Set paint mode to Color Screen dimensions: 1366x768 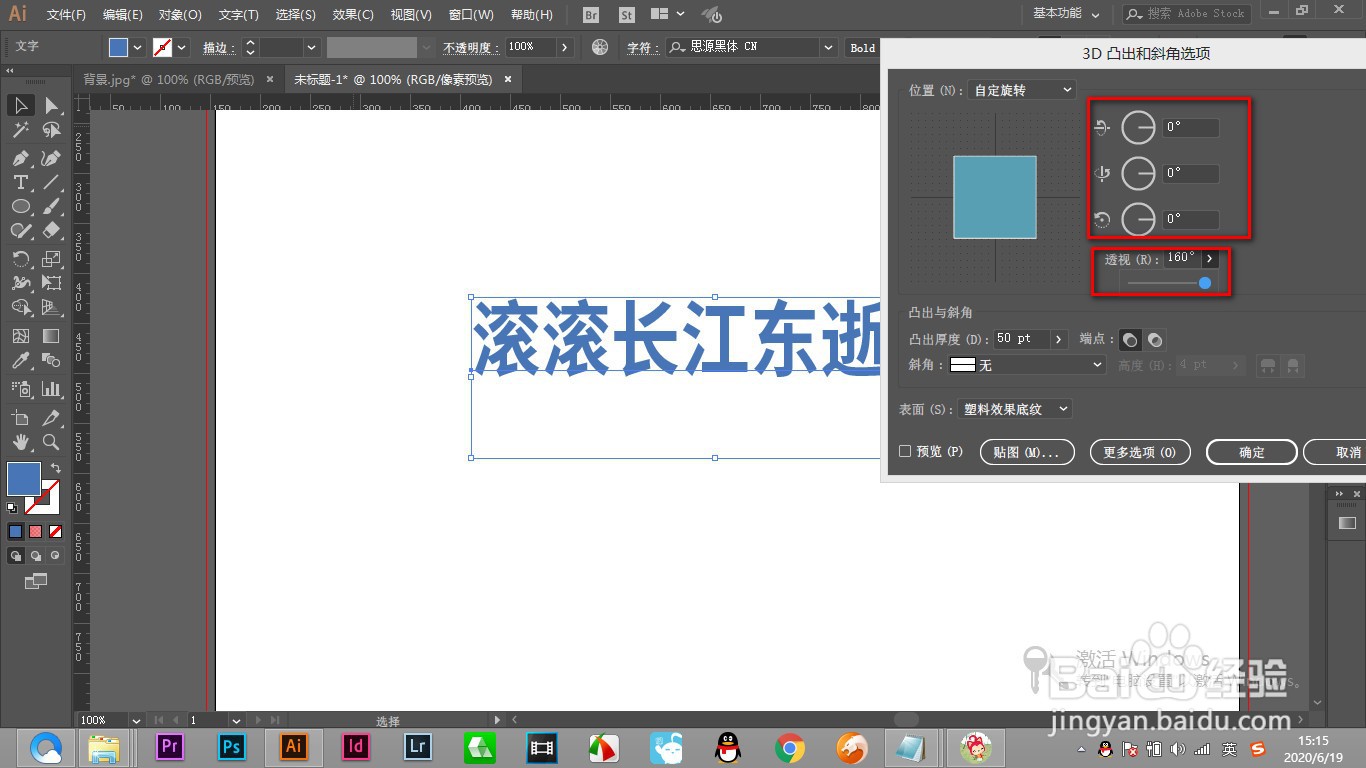coord(16,532)
